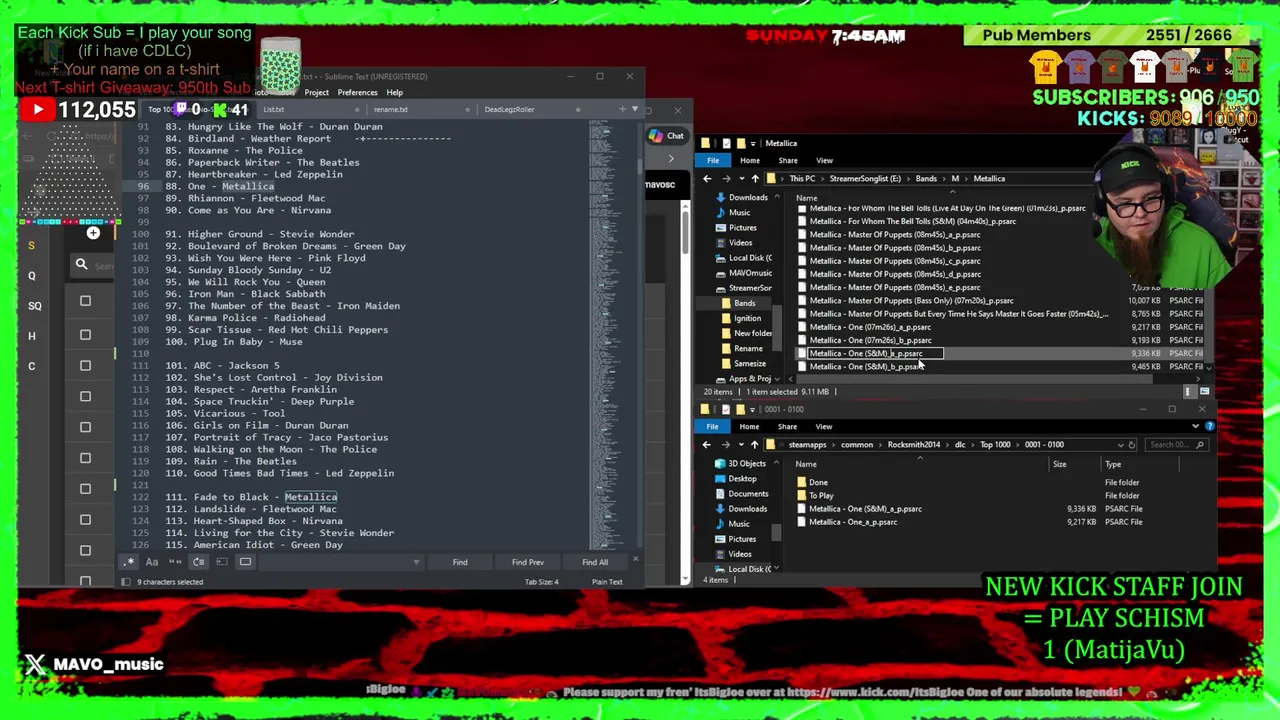Select Metallica - One (07m26s)_b_p.psarc file
Screen dimensions: 1280x720
pos(870,340)
